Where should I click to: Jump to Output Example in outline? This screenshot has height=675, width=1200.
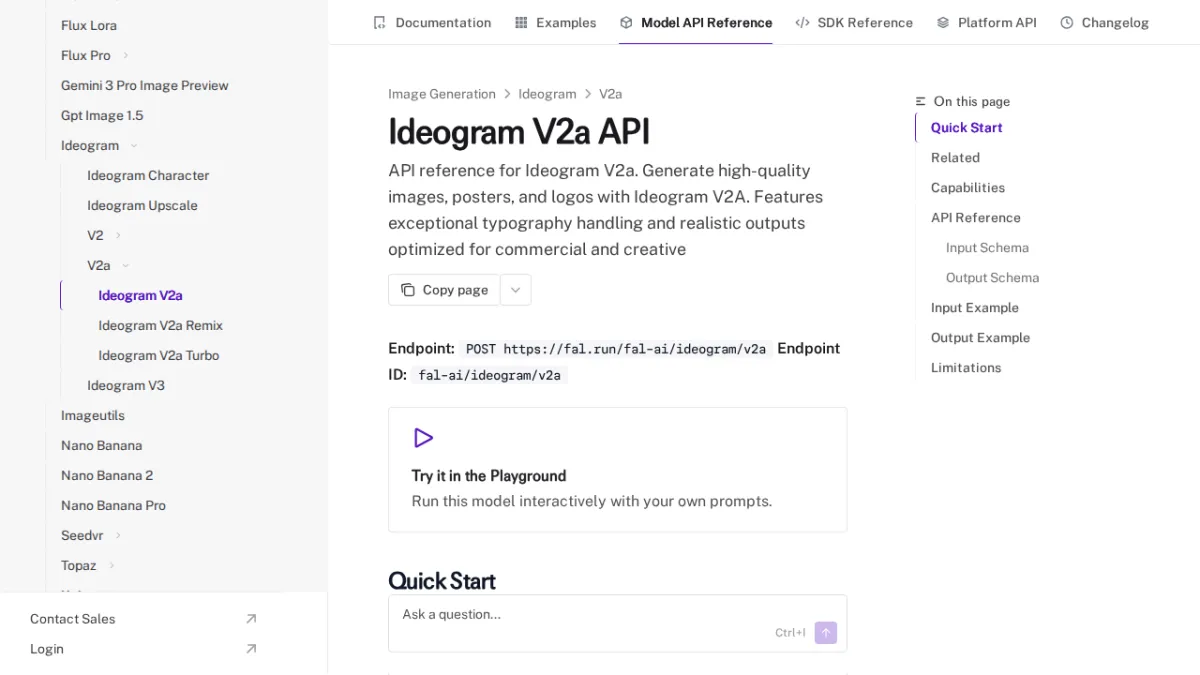[x=980, y=338]
